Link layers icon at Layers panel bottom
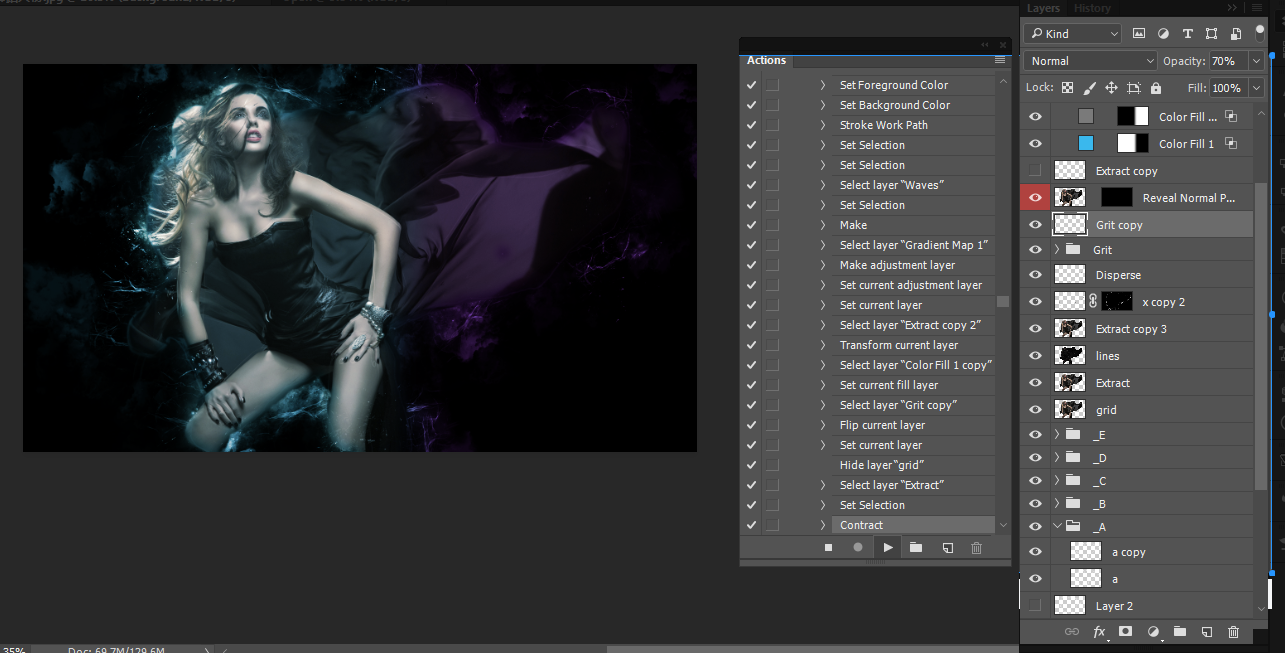Image resolution: width=1285 pixels, height=653 pixels. (x=1072, y=632)
